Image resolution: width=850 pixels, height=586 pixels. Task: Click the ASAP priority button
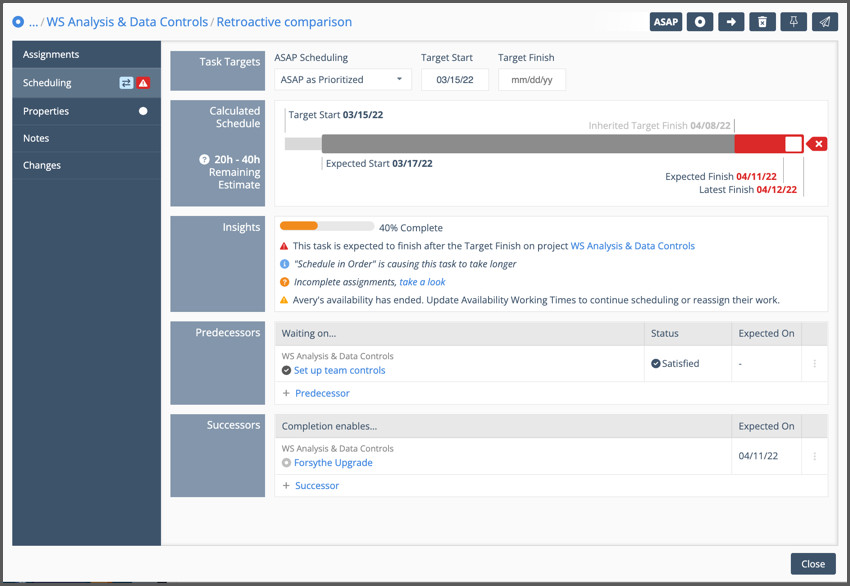coord(665,22)
